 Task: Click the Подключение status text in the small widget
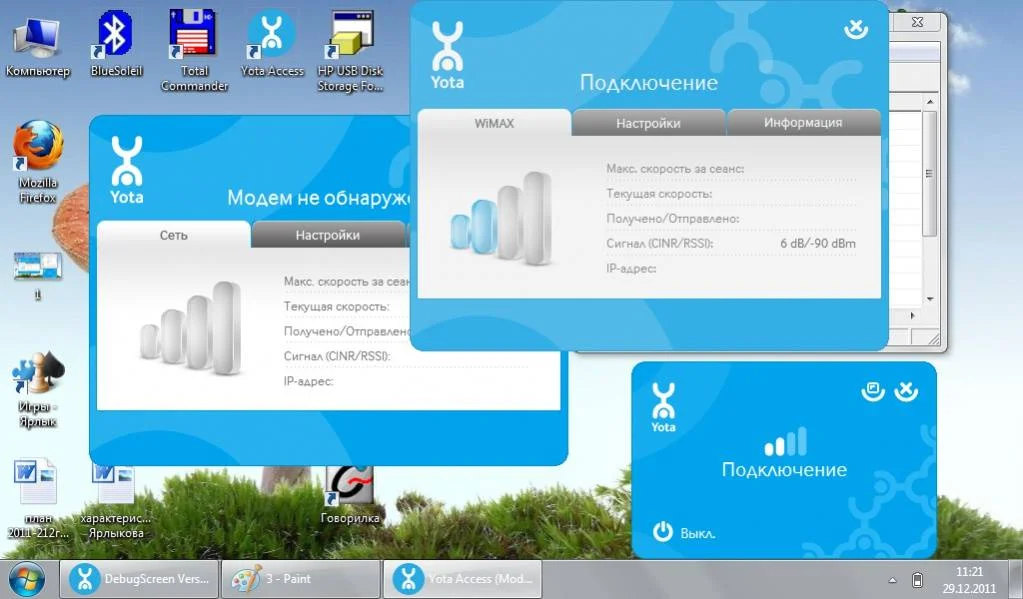pyautogui.click(x=784, y=470)
